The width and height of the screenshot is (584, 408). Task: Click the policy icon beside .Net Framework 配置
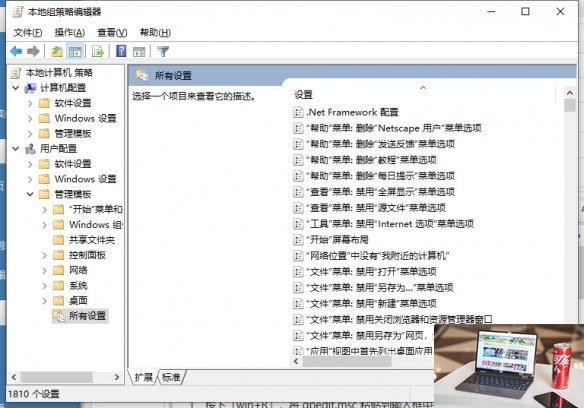pos(298,112)
